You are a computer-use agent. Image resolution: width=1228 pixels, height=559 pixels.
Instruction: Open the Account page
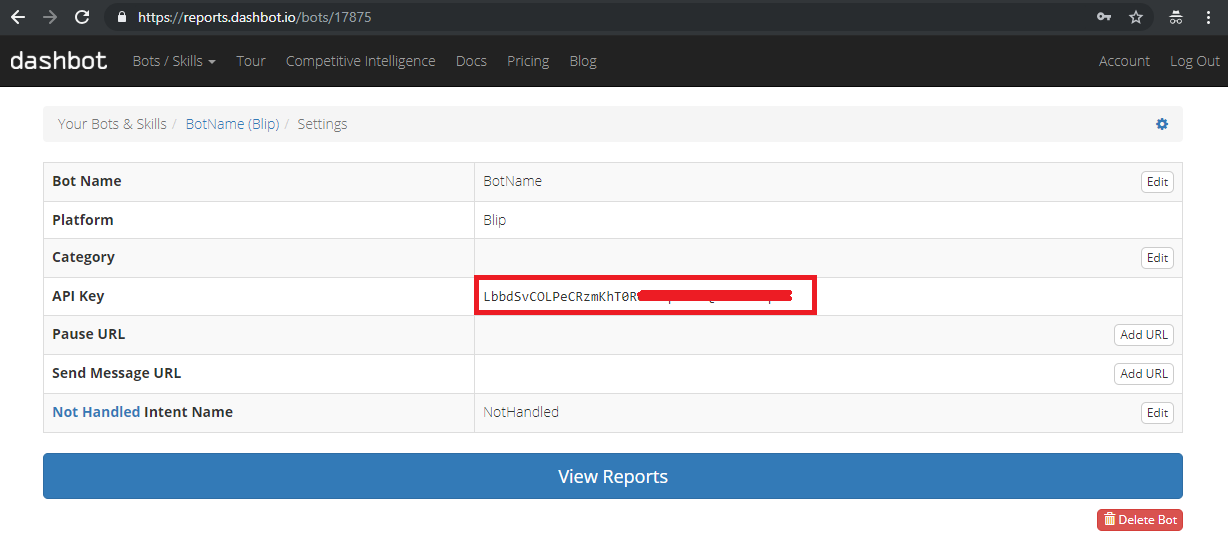[1124, 61]
